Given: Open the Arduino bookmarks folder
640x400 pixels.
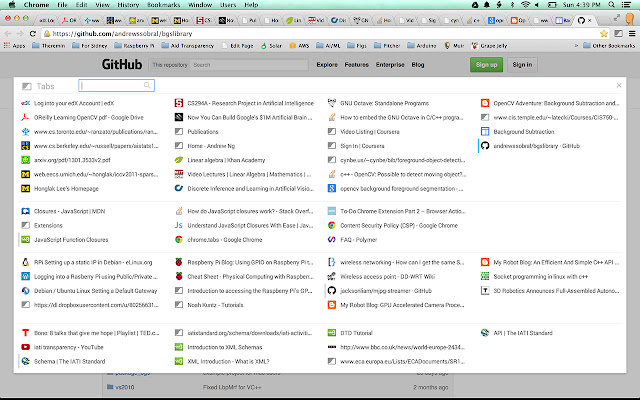Looking at the screenshot, I should point(422,46).
